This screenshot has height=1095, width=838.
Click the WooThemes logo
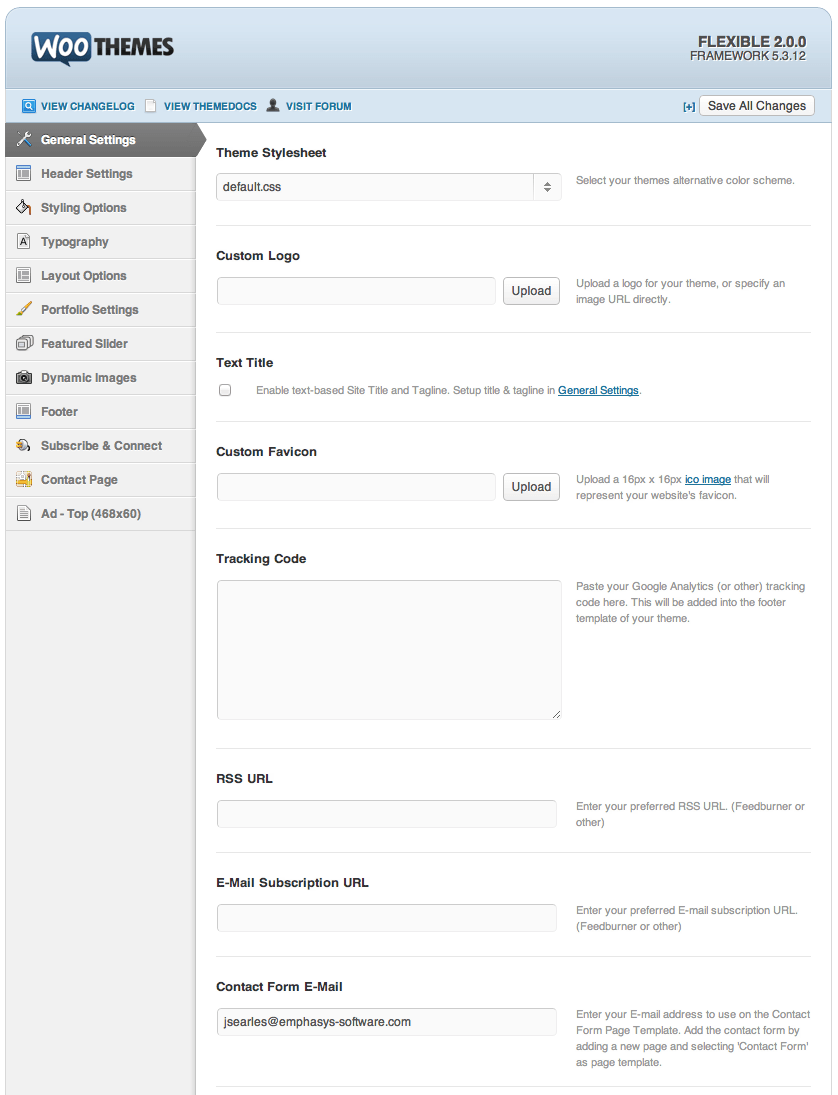coord(102,47)
